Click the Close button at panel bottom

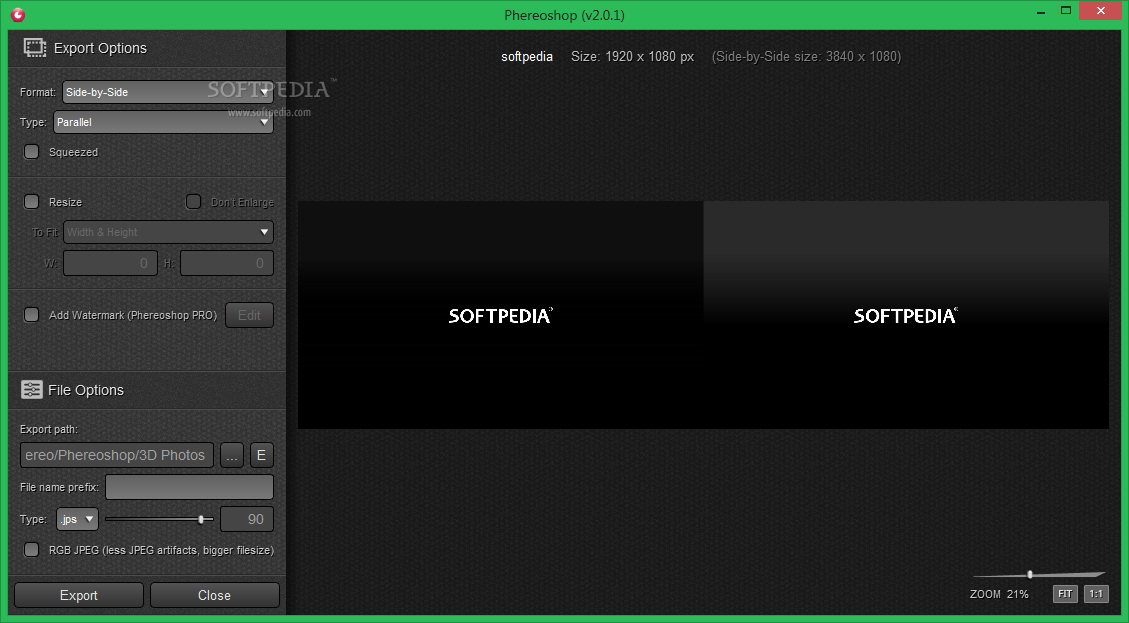[x=215, y=596]
